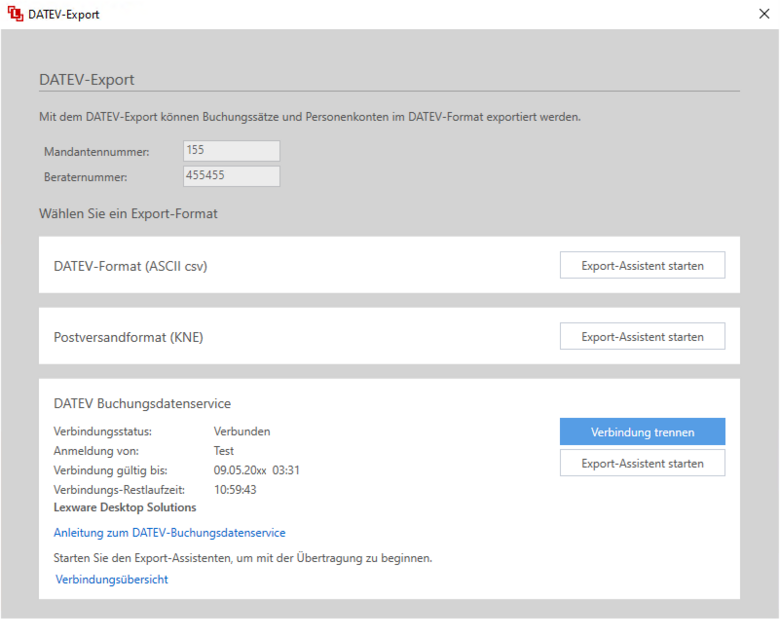
Task: Select the Postversandformat (KNE) label
Action: point(128,337)
